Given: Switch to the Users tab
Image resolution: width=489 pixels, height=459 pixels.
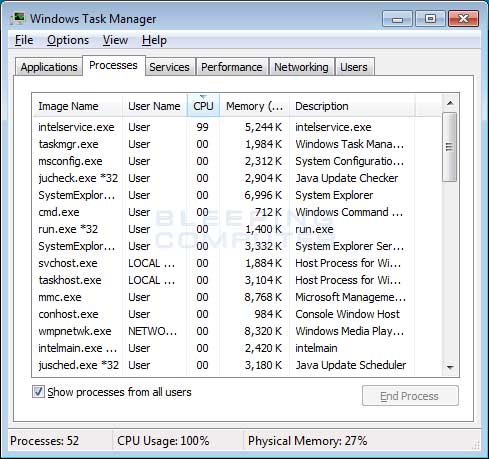Looking at the screenshot, I should 354,67.
